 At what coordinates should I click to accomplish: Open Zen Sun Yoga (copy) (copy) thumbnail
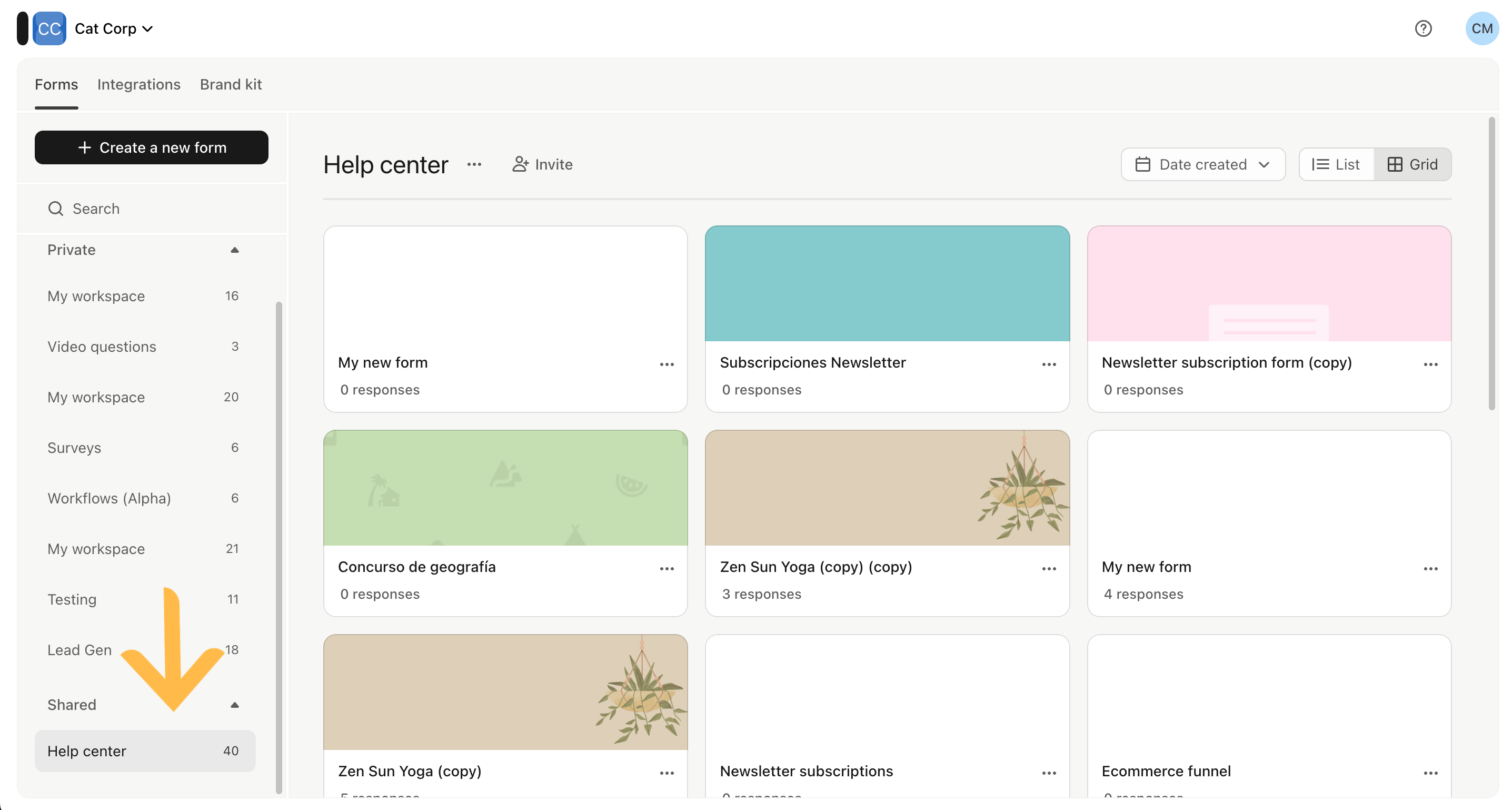point(887,488)
